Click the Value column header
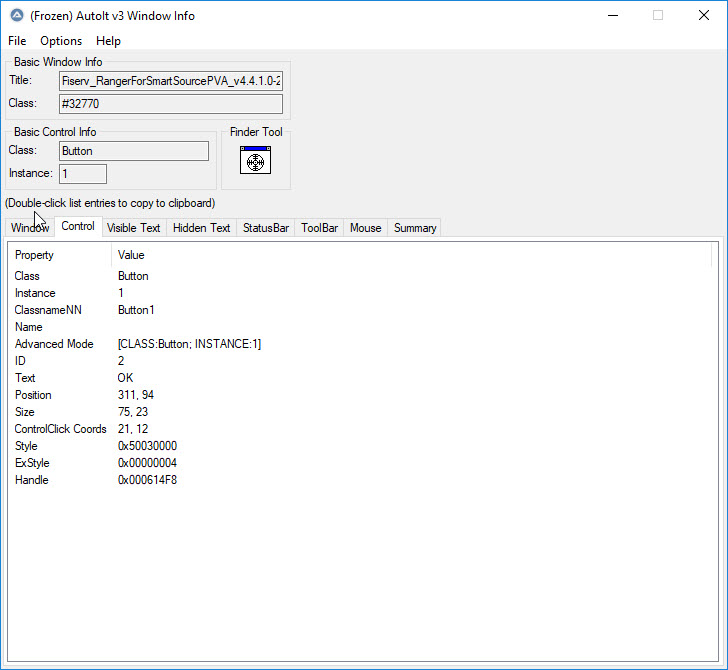This screenshot has height=670, width=728. tap(131, 255)
